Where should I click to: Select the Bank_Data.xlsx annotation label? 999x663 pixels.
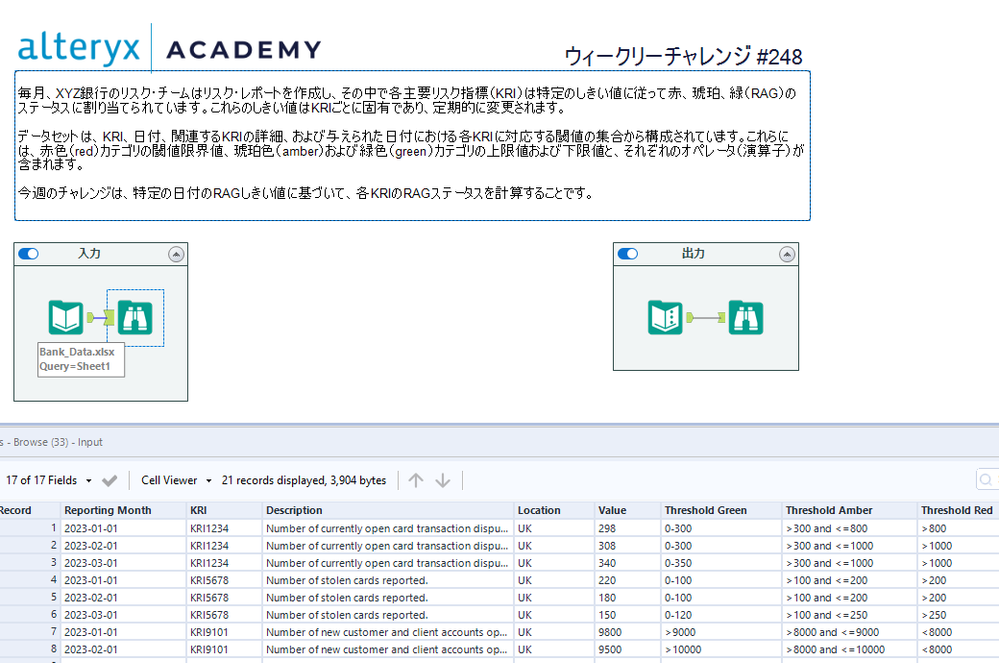[x=81, y=359]
